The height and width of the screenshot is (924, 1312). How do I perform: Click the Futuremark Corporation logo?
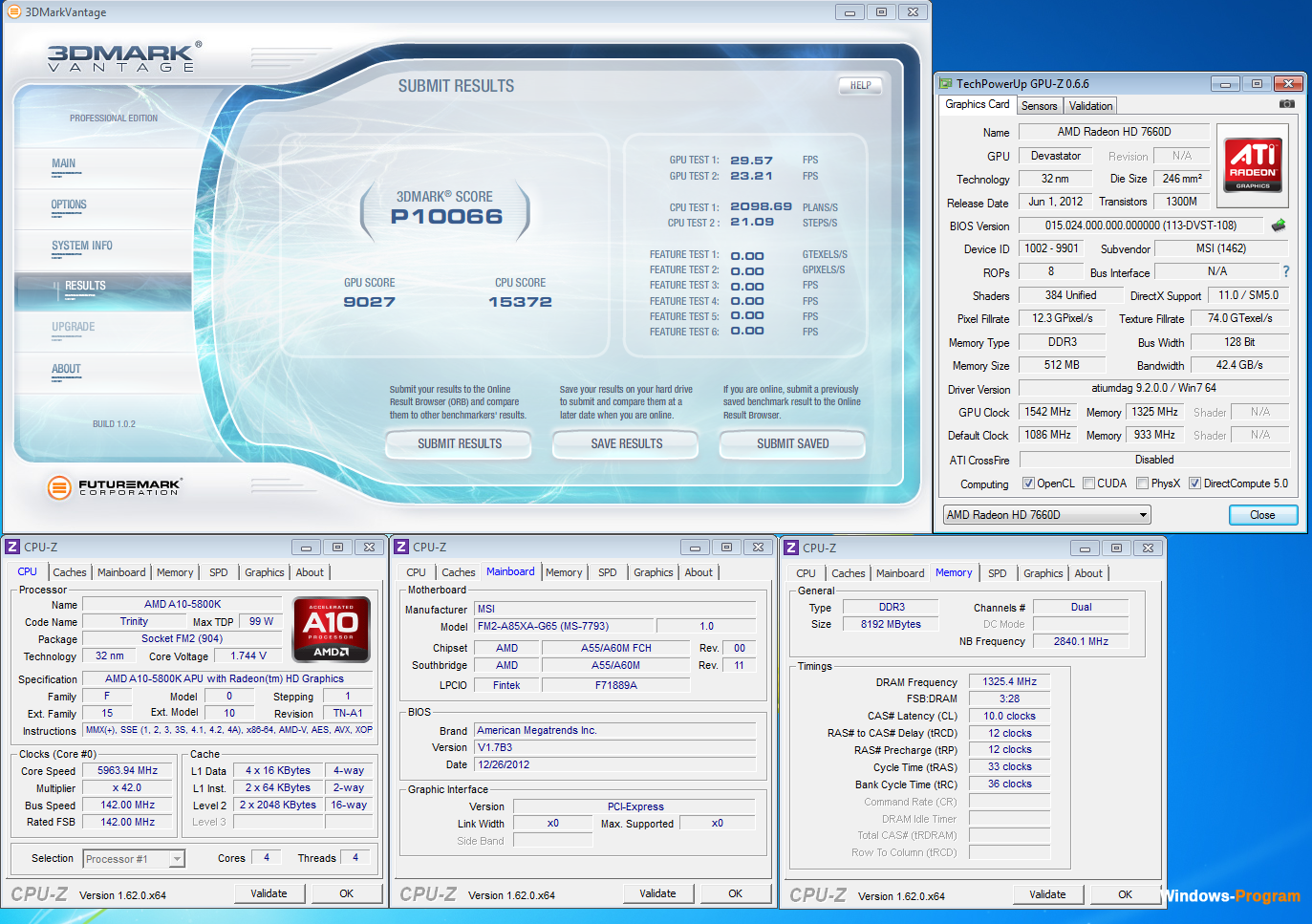[115, 487]
